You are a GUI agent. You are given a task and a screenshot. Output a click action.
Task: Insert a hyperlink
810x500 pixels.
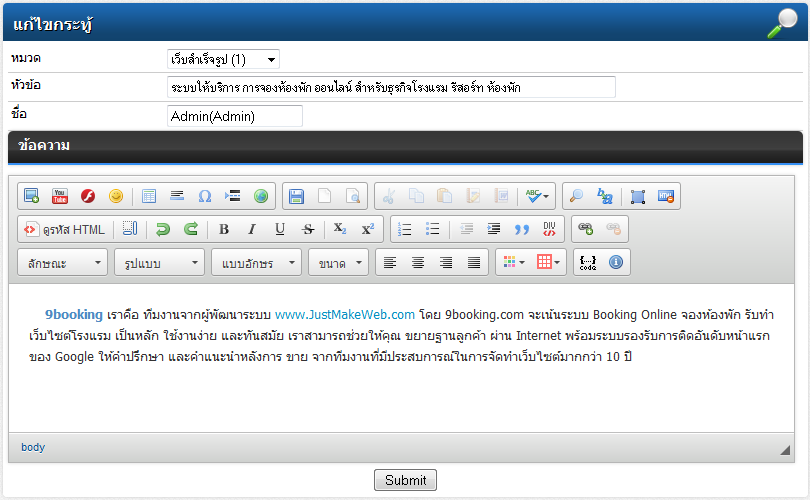point(586,229)
